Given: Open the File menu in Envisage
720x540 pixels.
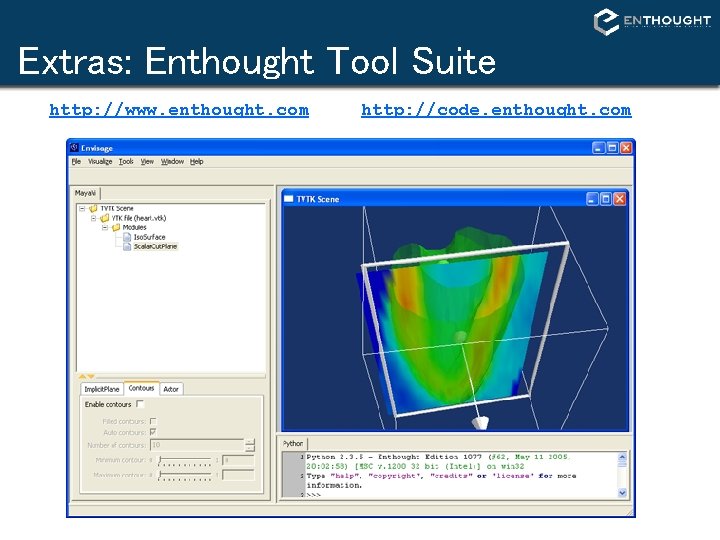Looking at the screenshot, I should pos(76,161).
